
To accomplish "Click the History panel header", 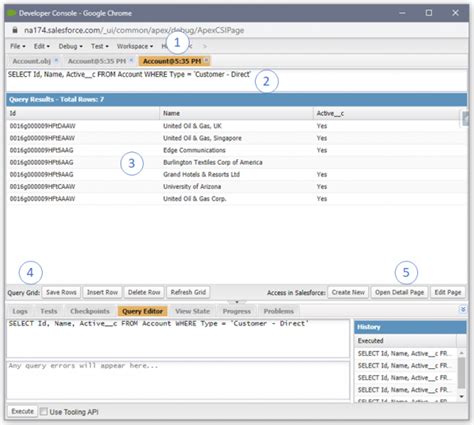I will click(410, 327).
